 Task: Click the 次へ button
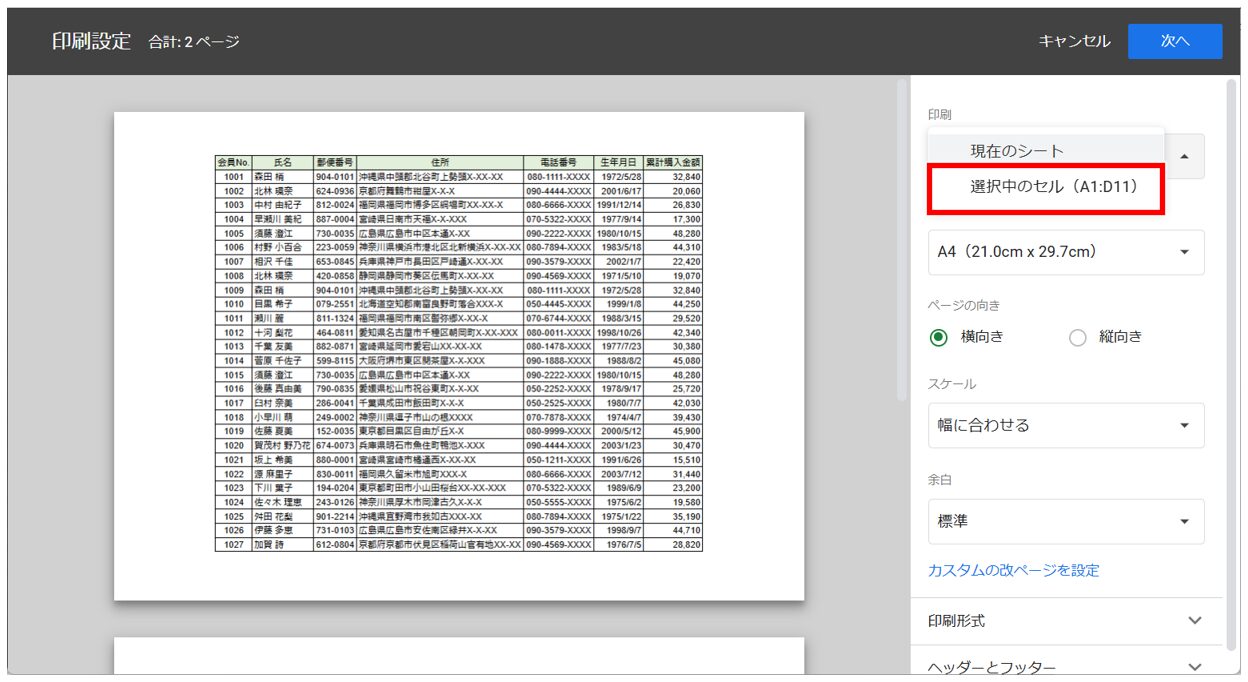(1175, 41)
